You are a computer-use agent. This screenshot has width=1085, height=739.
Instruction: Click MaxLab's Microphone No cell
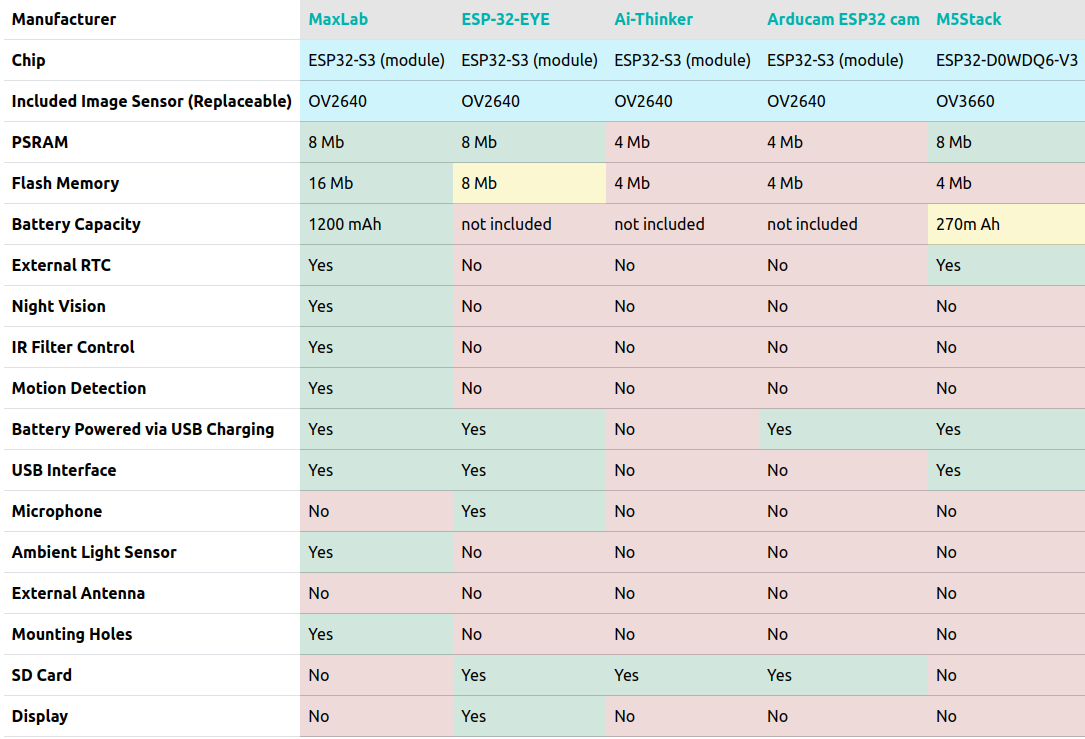tap(376, 511)
